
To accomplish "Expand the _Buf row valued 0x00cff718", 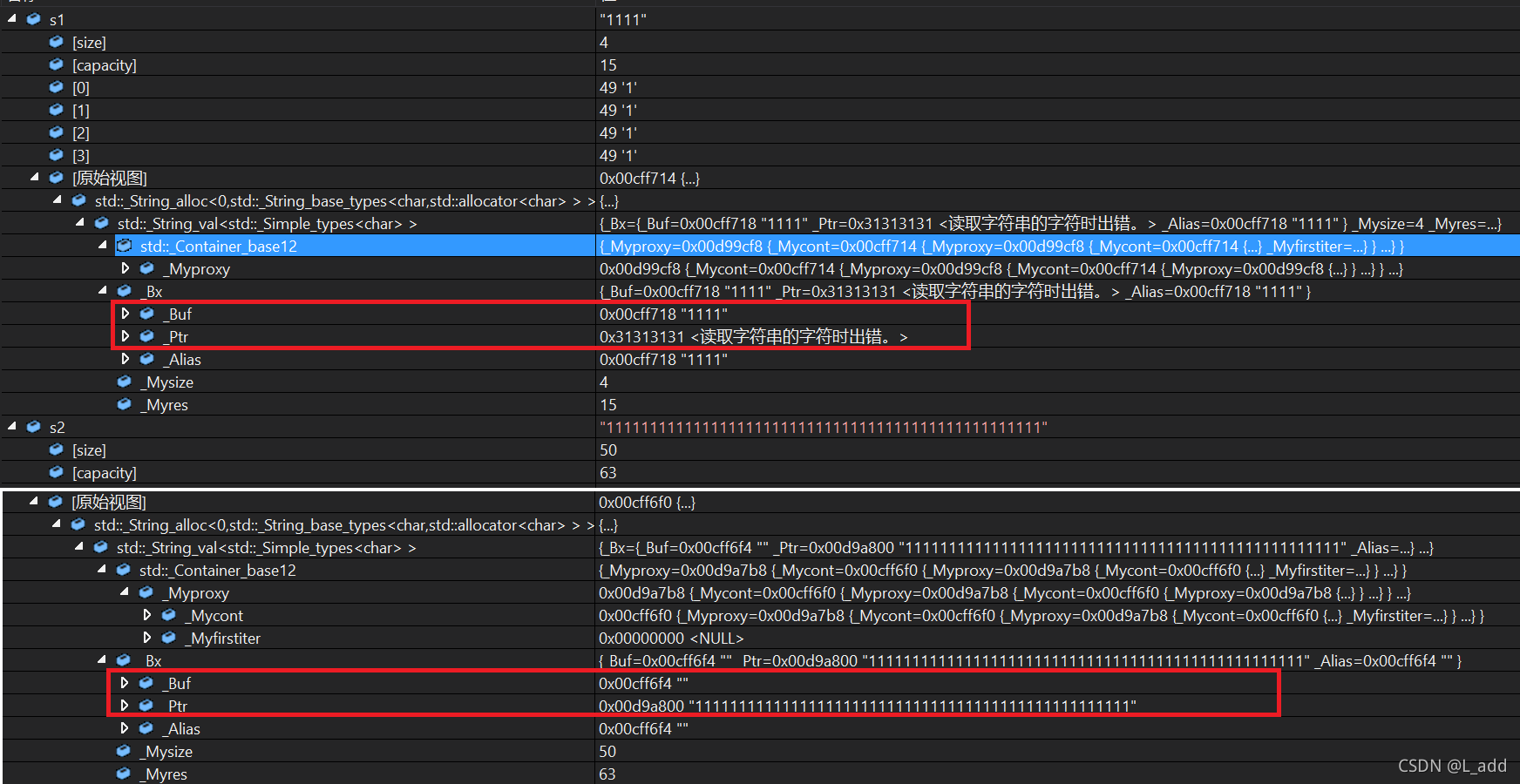I will (x=126, y=314).
